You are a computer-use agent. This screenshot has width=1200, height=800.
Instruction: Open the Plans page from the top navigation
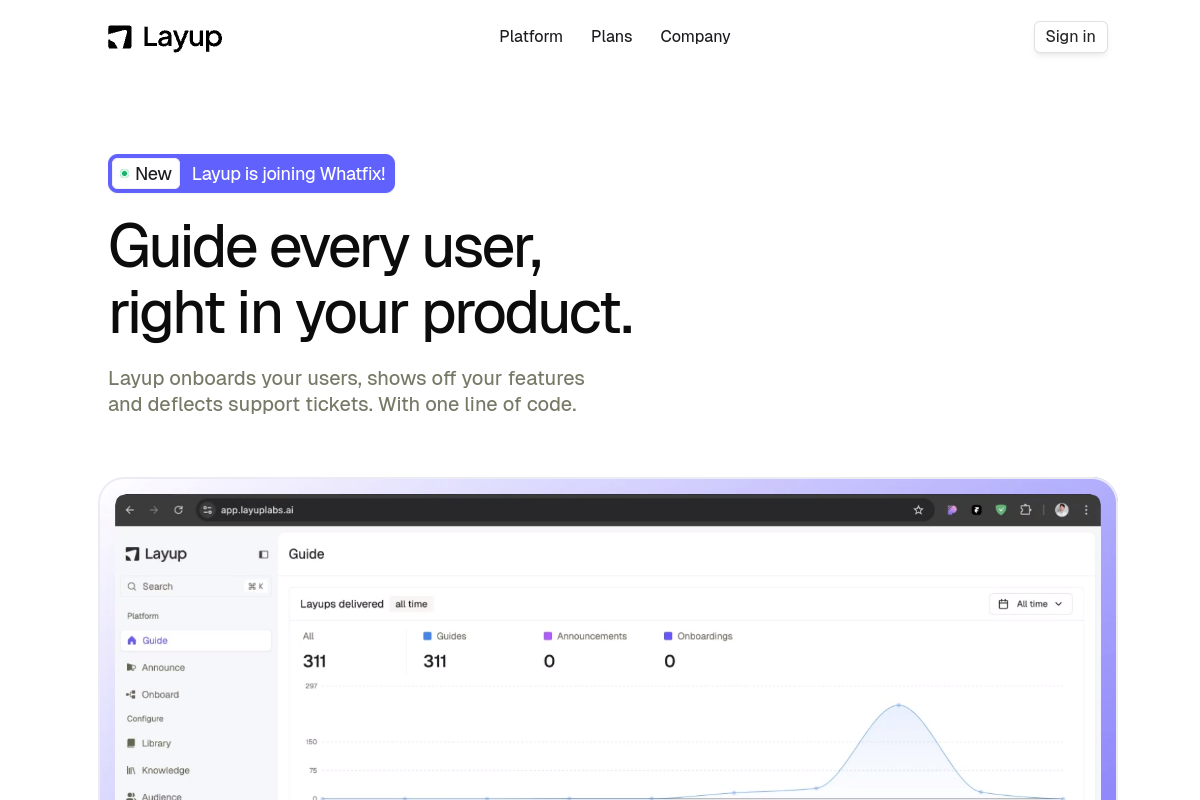pyautogui.click(x=612, y=36)
